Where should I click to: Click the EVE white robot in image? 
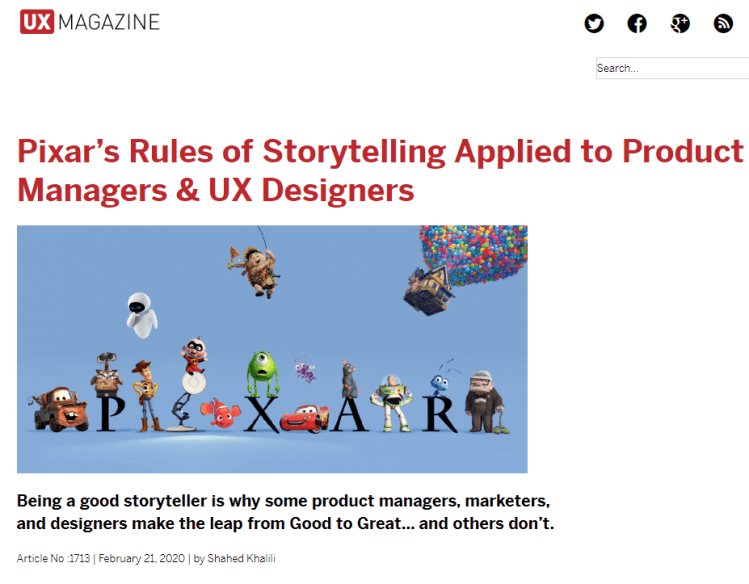[x=141, y=315]
